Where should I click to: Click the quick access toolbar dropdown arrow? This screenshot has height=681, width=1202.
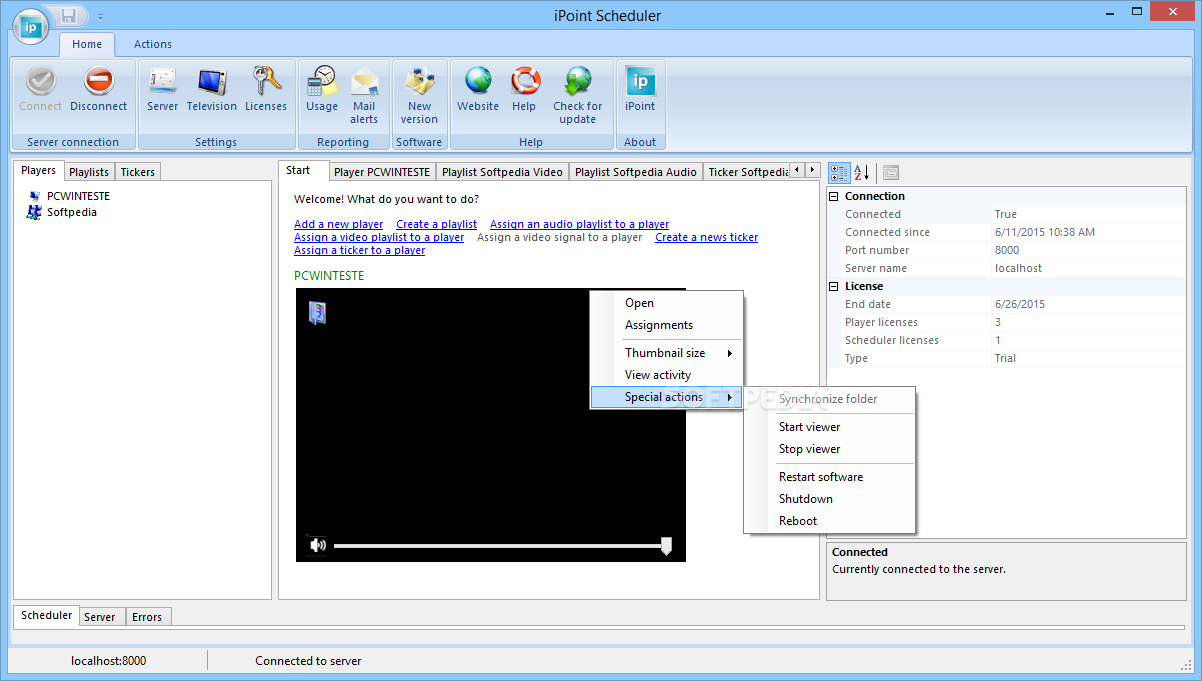[x=100, y=17]
